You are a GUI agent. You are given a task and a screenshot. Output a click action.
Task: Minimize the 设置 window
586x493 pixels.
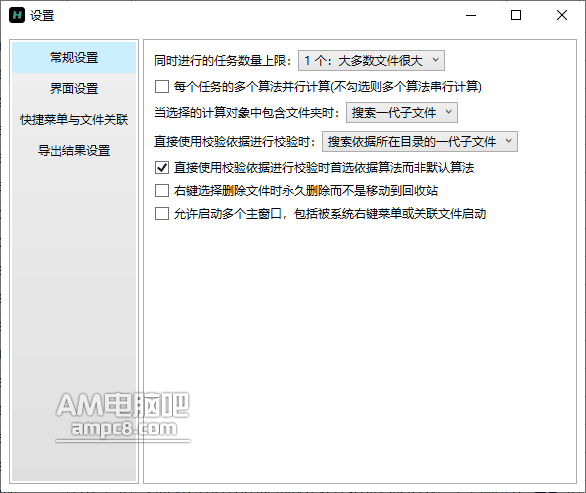471,15
